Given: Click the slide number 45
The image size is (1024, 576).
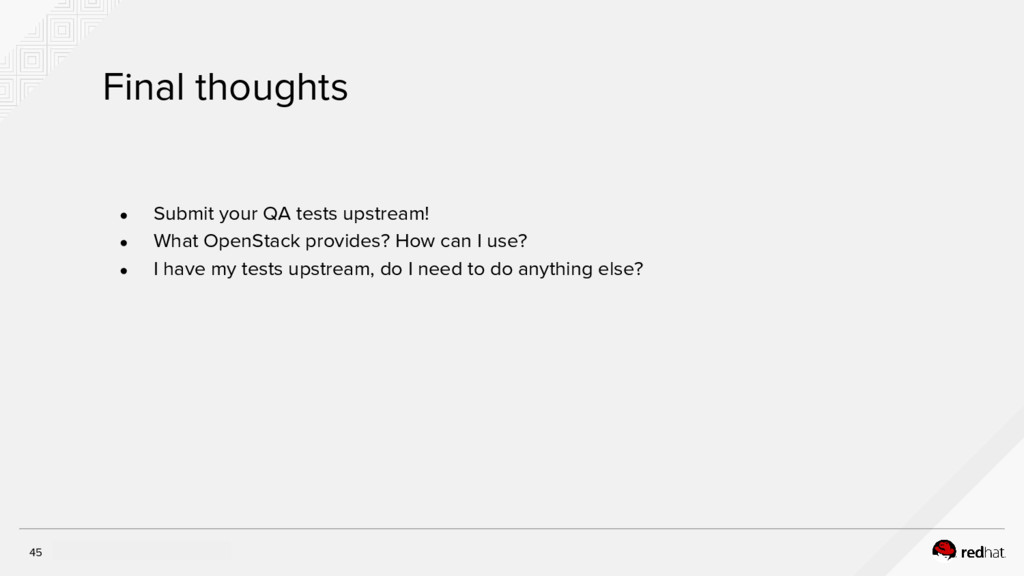Looking at the screenshot, I should (35, 552).
